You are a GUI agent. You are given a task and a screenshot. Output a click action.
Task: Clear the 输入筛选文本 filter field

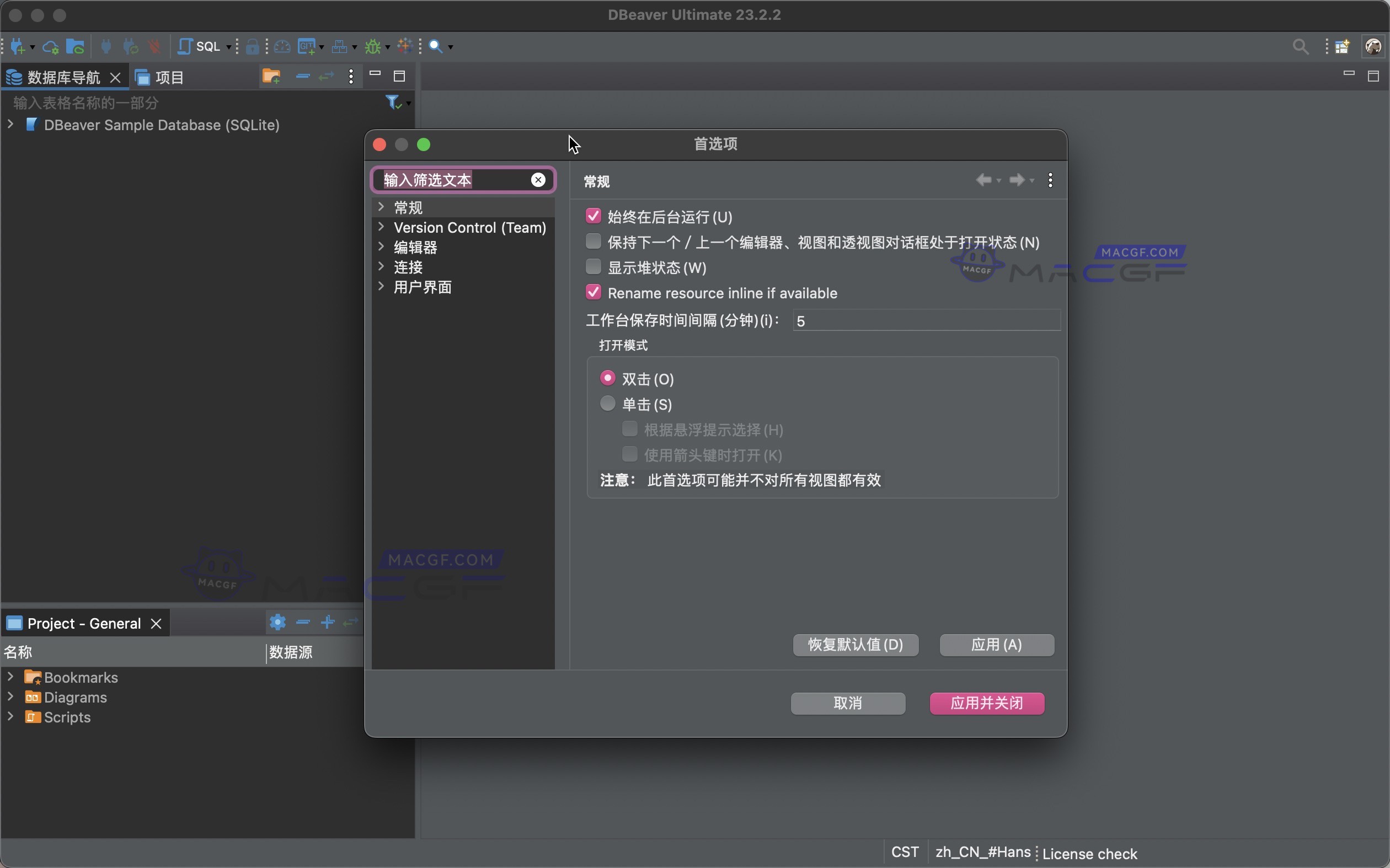(x=538, y=180)
